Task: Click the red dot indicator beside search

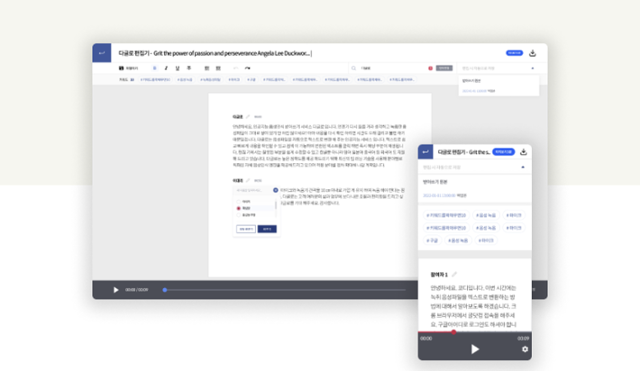Action: 430,68
